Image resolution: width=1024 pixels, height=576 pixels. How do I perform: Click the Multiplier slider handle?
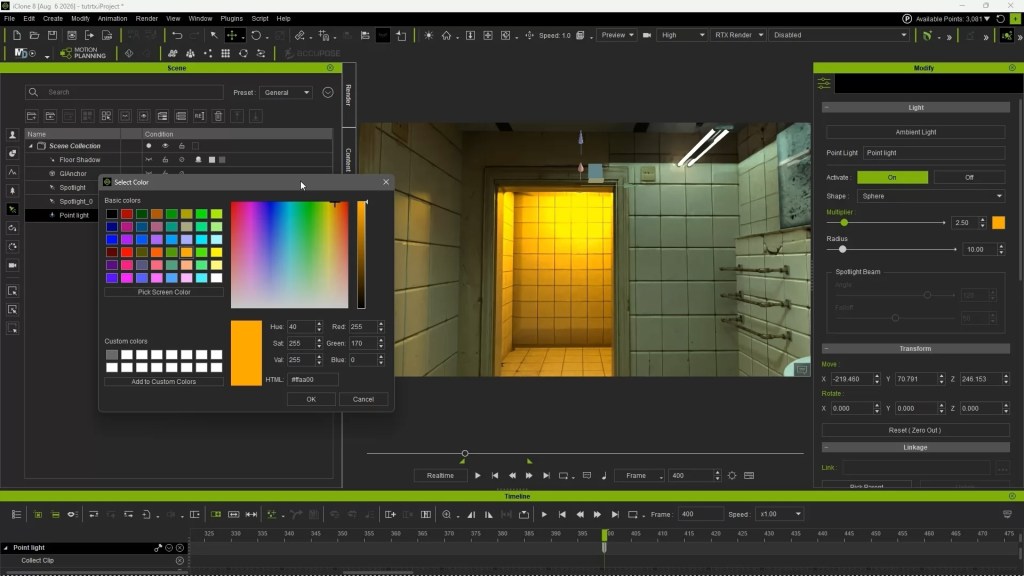click(x=844, y=223)
